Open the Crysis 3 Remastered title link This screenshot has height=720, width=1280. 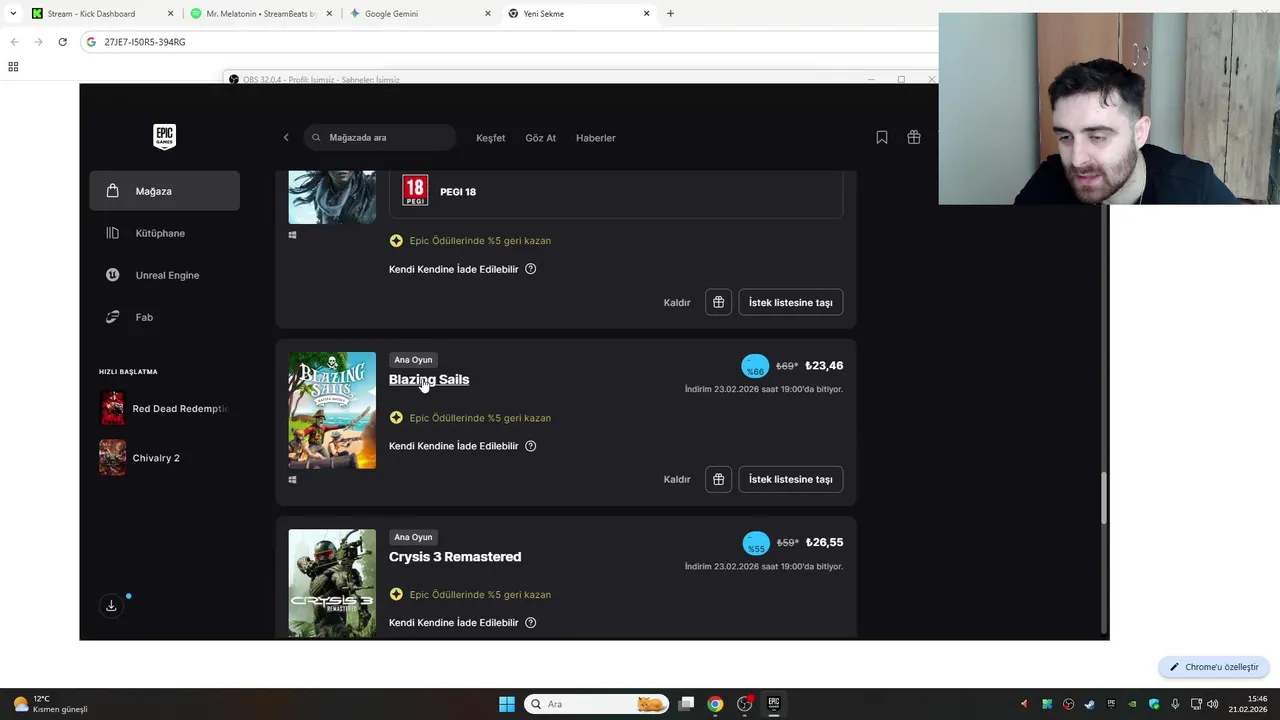(x=455, y=557)
